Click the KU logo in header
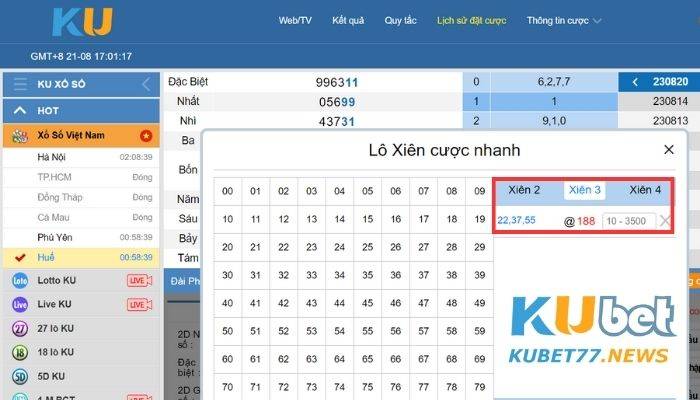 coord(83,22)
